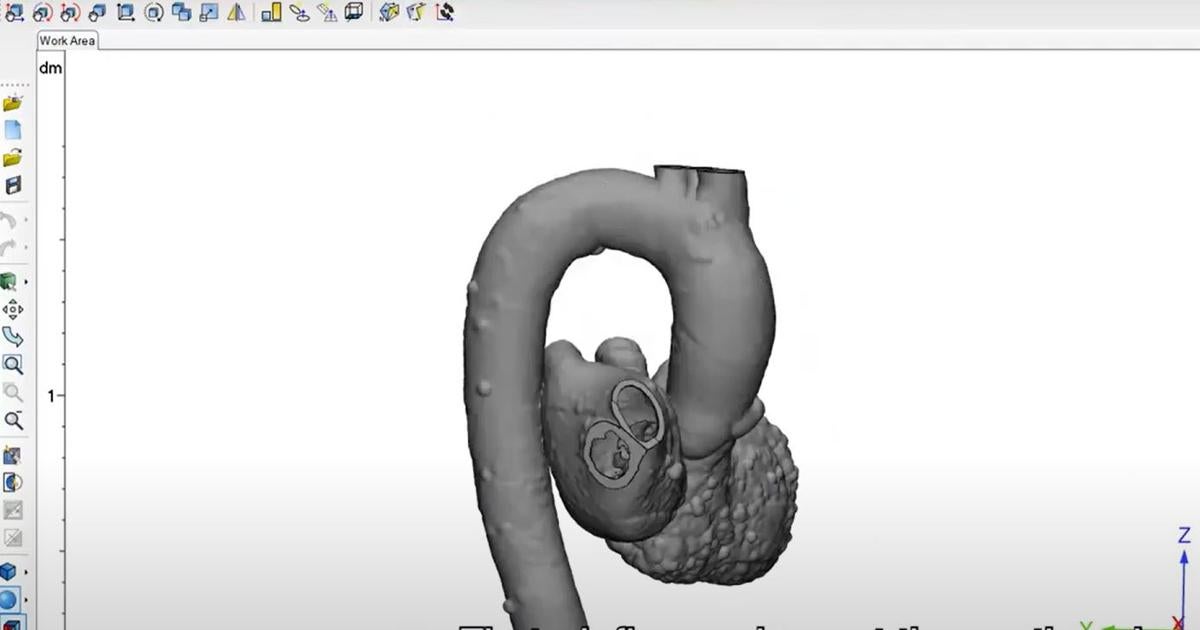
Task: Click the ellipse measurement icon
Action: point(300,12)
